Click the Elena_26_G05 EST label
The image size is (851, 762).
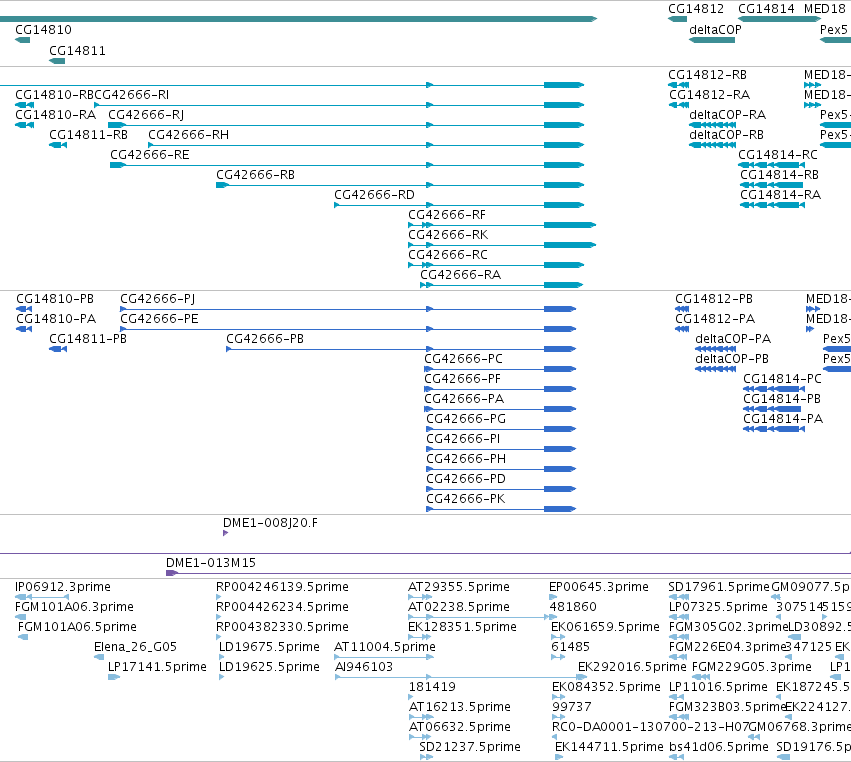tap(136, 647)
